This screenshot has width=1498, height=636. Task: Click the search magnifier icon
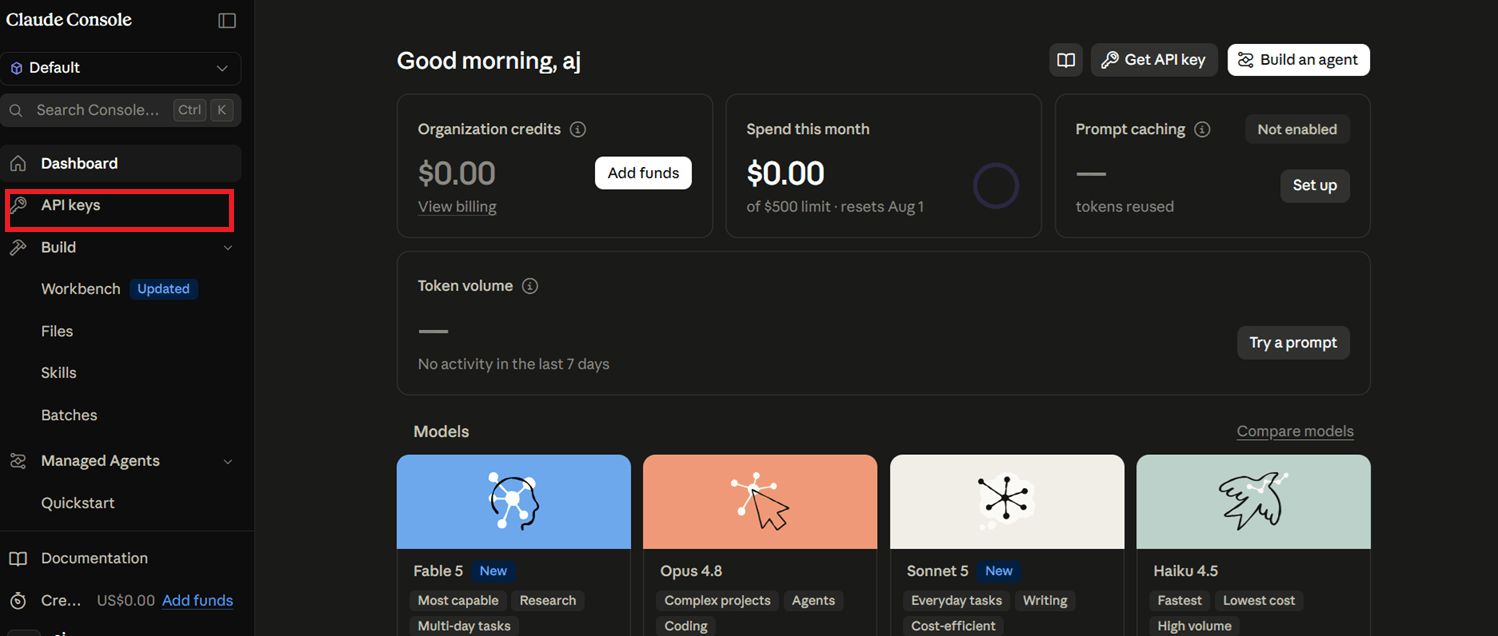pos(16,110)
